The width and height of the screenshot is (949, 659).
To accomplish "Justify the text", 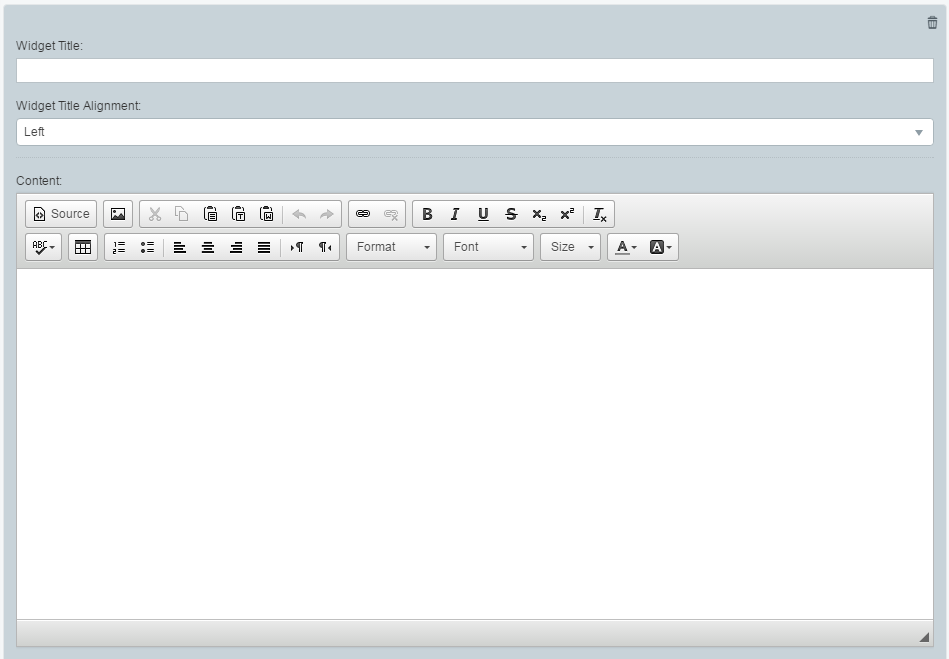I will (x=264, y=247).
